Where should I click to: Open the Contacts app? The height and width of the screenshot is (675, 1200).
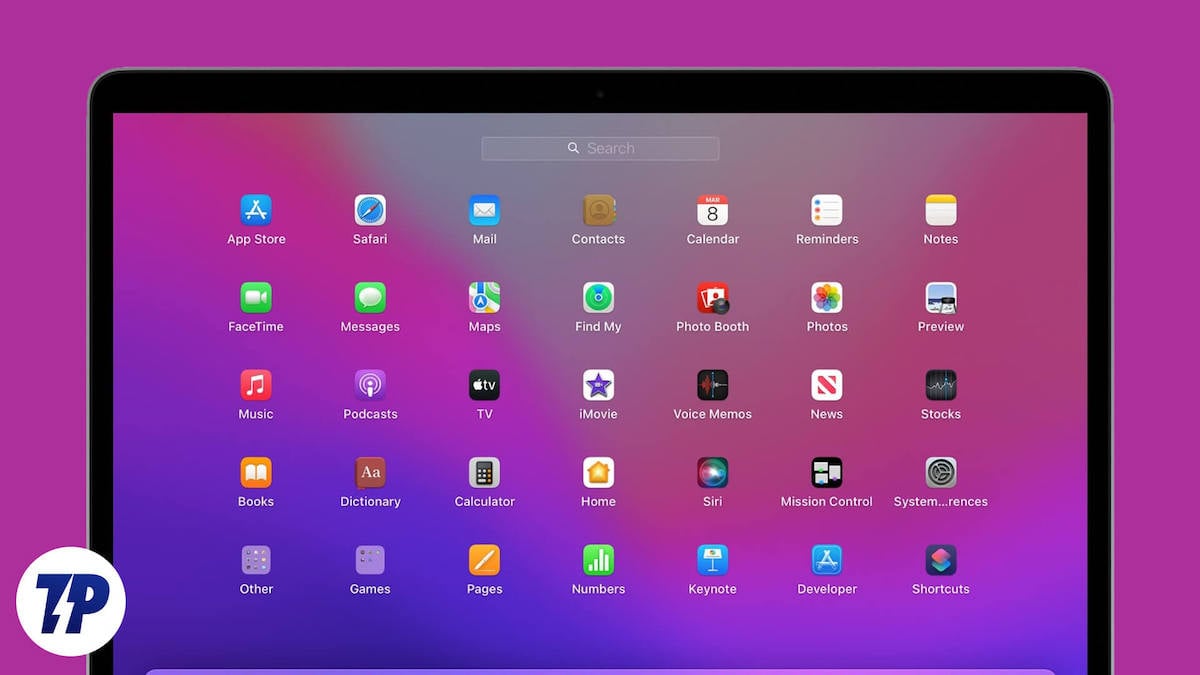tap(598, 210)
